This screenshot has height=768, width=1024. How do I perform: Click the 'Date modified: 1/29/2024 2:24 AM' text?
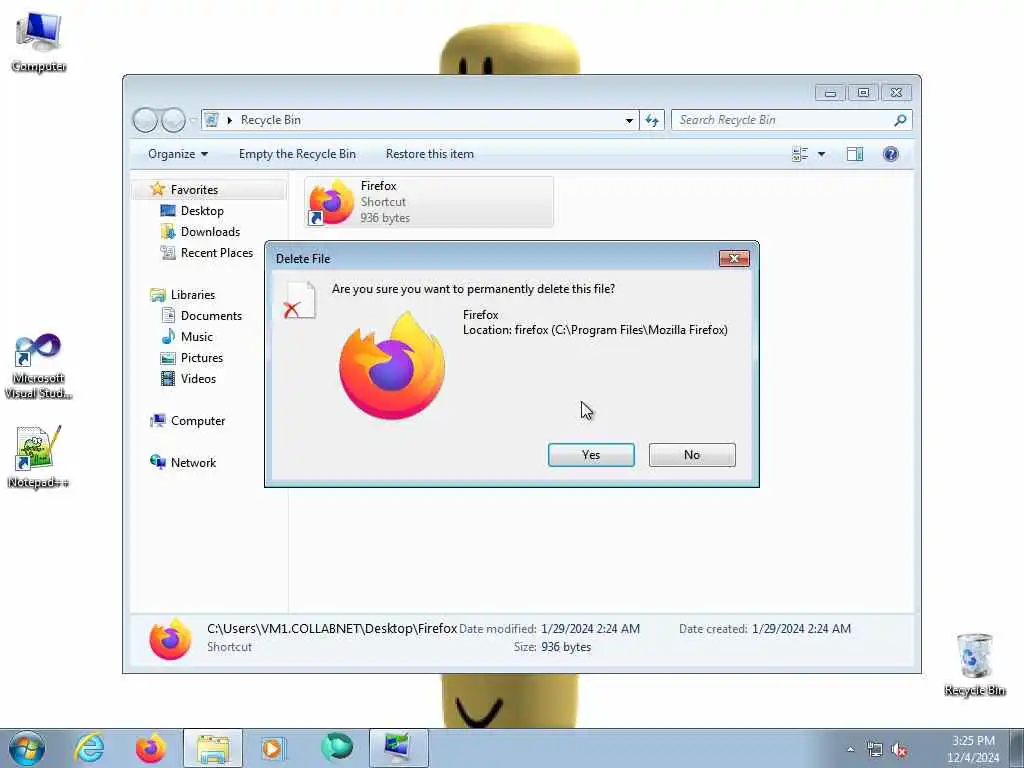(x=549, y=629)
